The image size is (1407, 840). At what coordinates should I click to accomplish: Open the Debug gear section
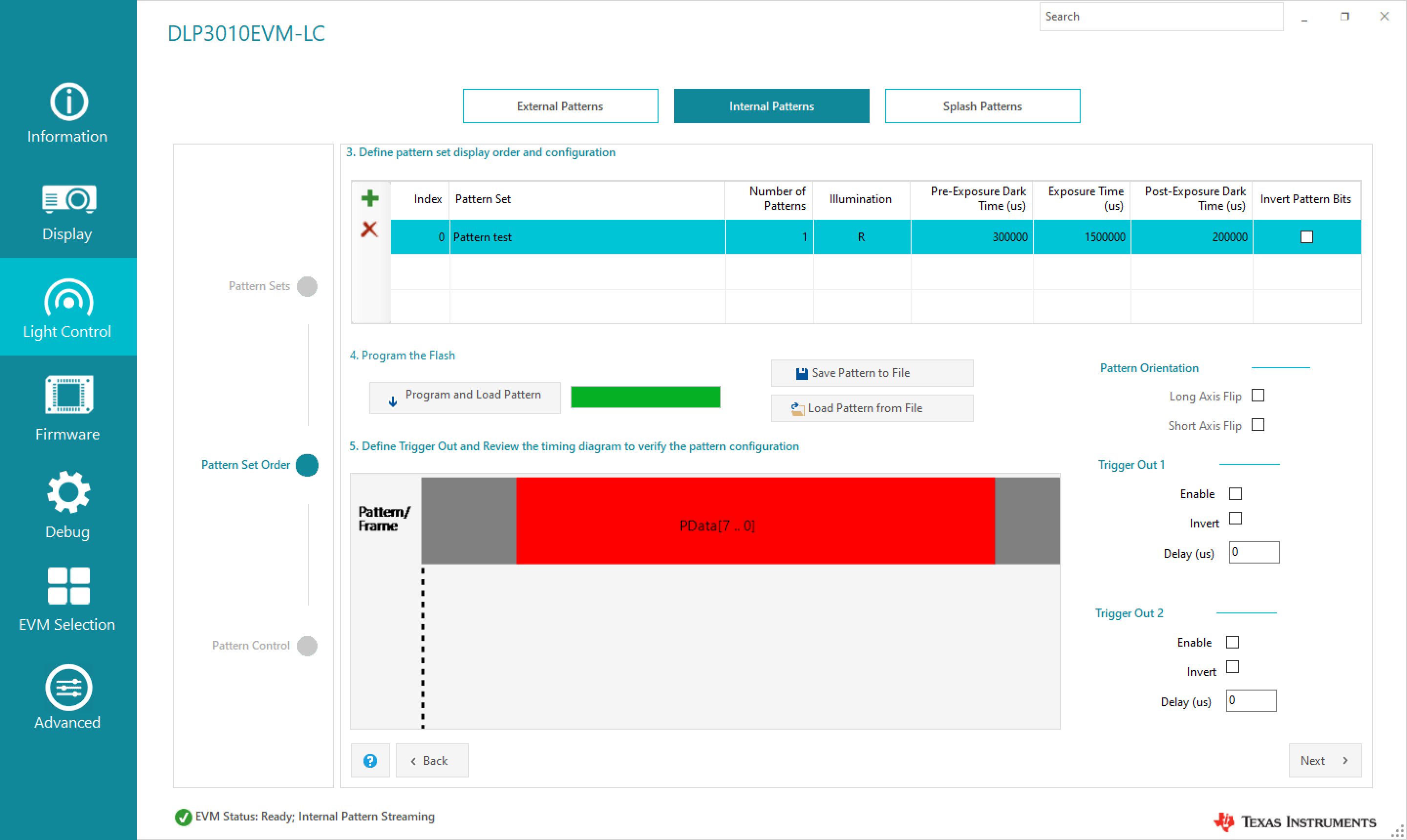coord(68,505)
